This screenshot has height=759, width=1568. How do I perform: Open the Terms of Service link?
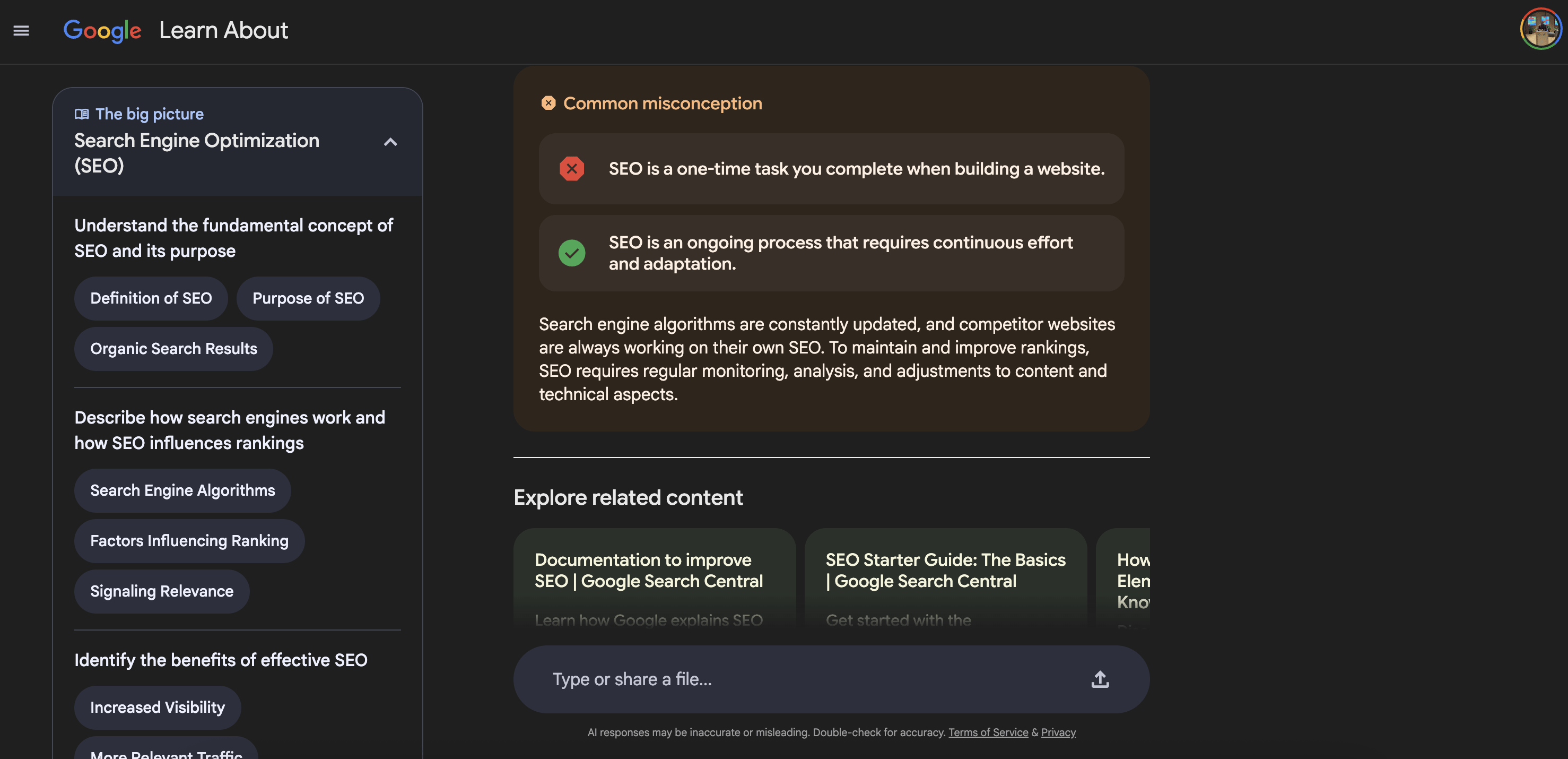click(988, 732)
